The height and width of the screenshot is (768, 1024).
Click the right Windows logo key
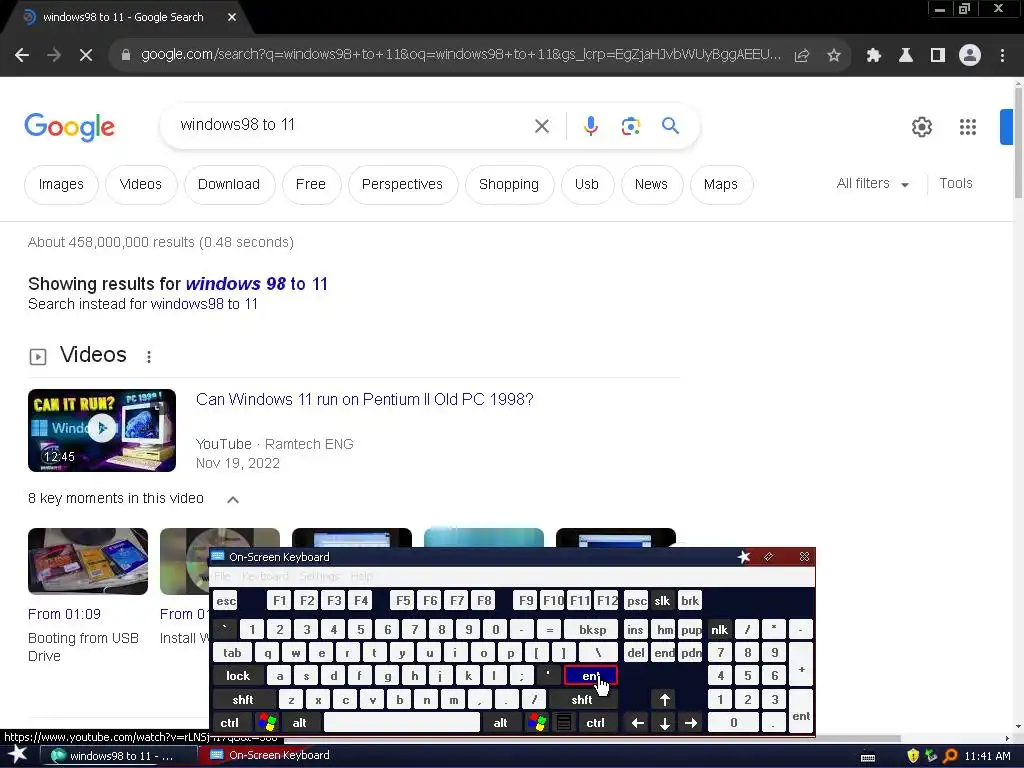pyautogui.click(x=537, y=723)
